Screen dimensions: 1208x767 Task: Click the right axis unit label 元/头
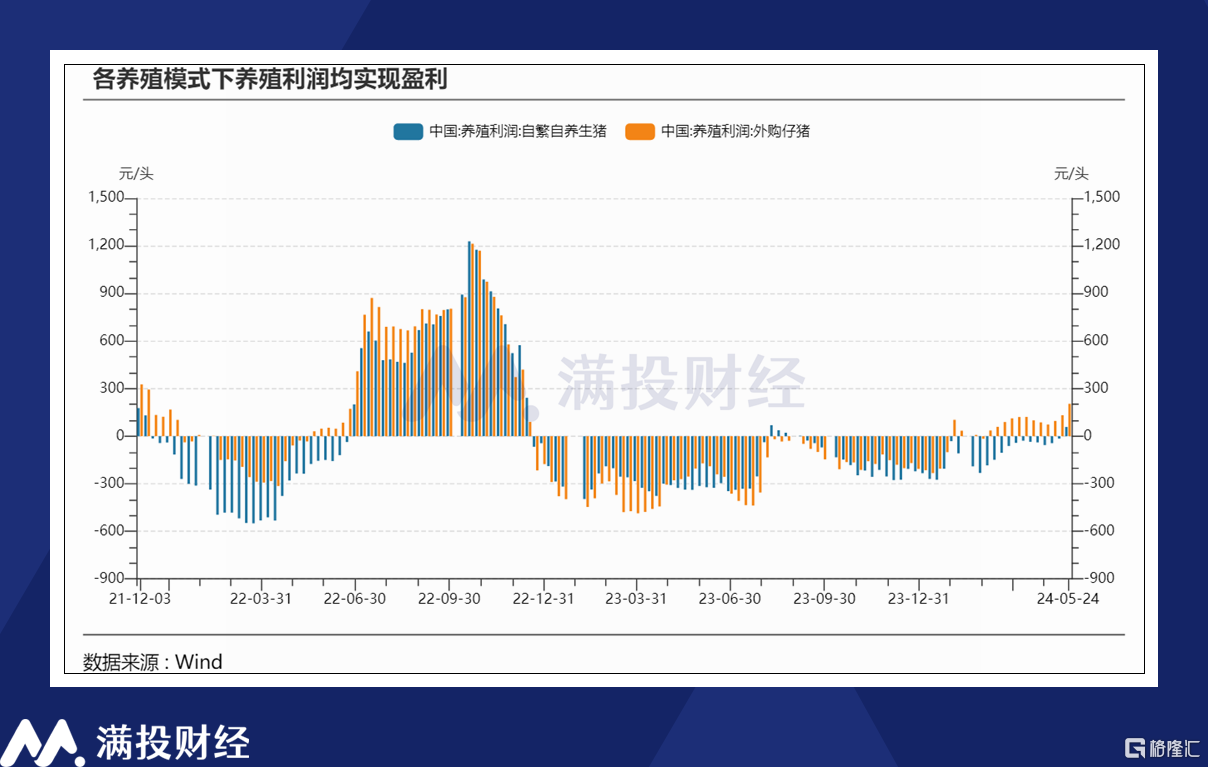pos(1072,174)
